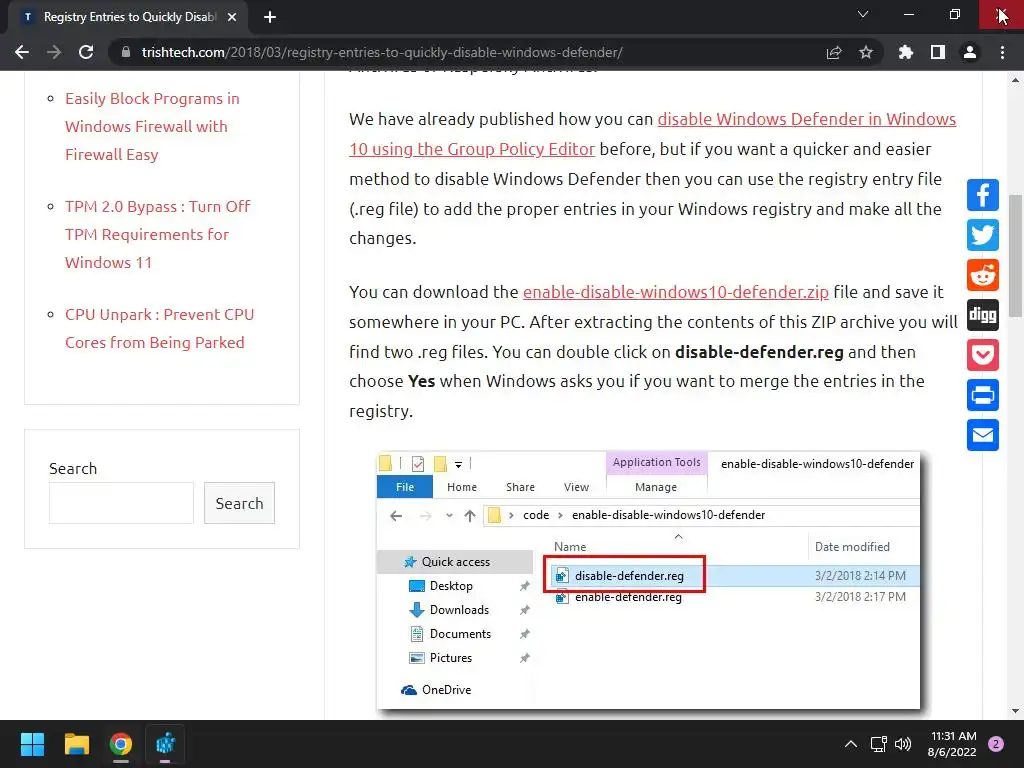Viewport: 1024px width, 768px height.
Task: Share article on Facebook
Action: [983, 195]
